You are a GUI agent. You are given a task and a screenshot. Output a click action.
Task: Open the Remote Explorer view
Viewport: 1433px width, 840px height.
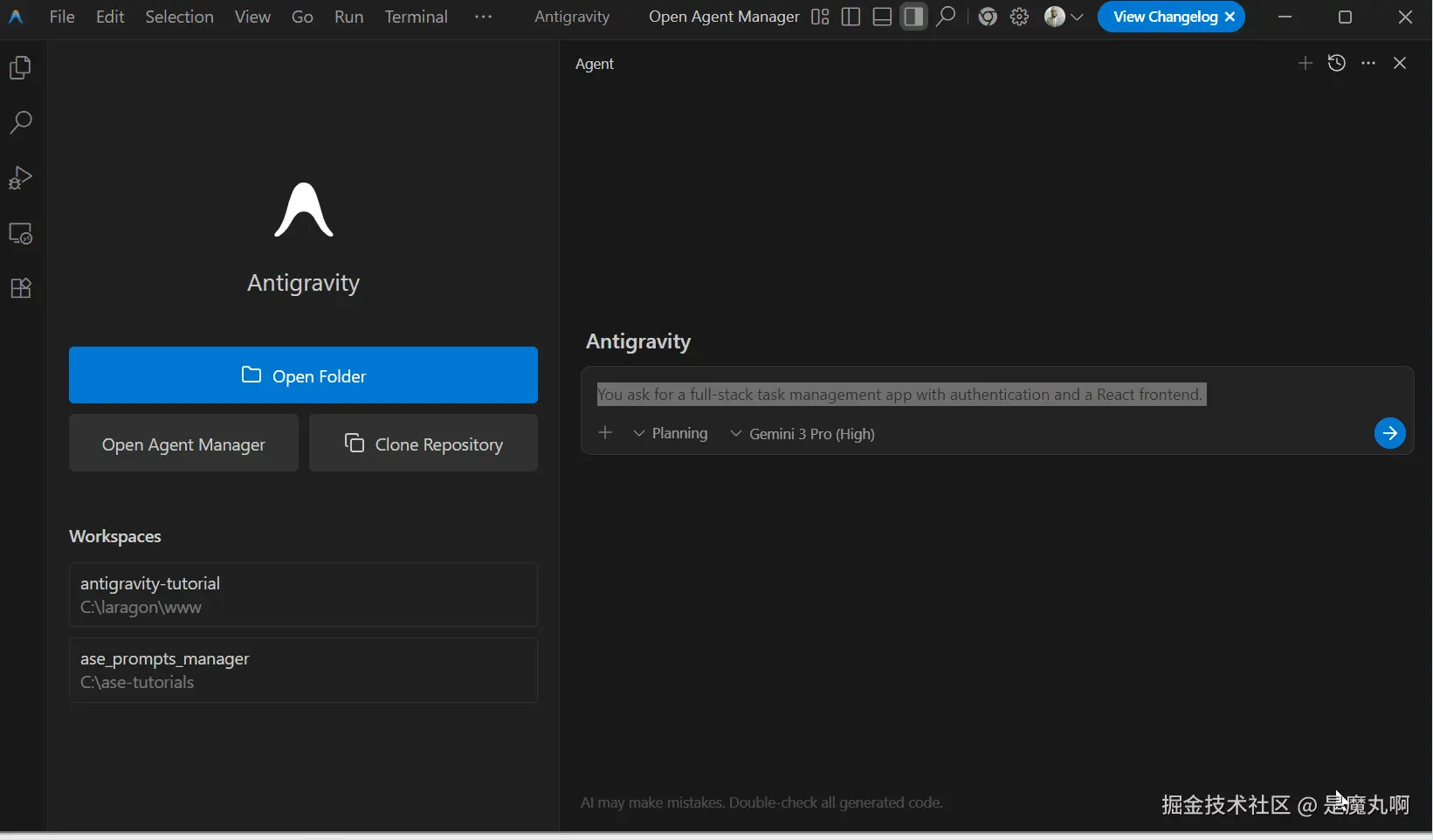(21, 234)
